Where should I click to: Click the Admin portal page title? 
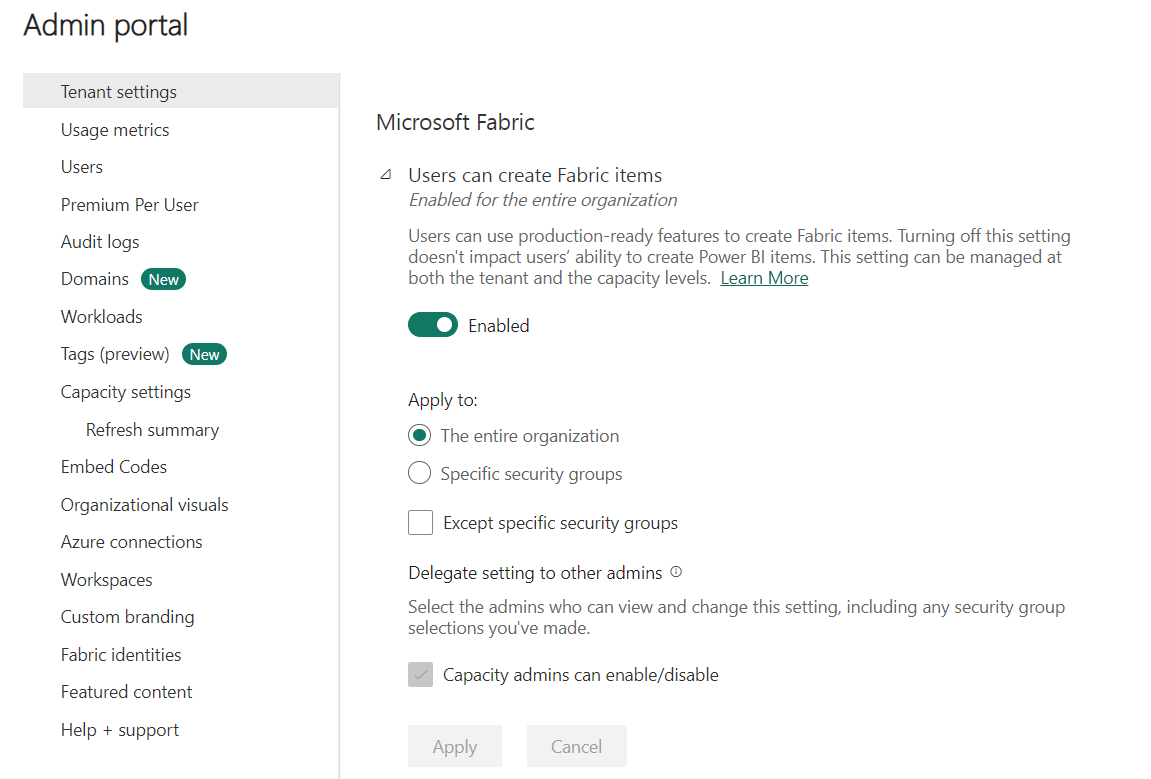(106, 26)
